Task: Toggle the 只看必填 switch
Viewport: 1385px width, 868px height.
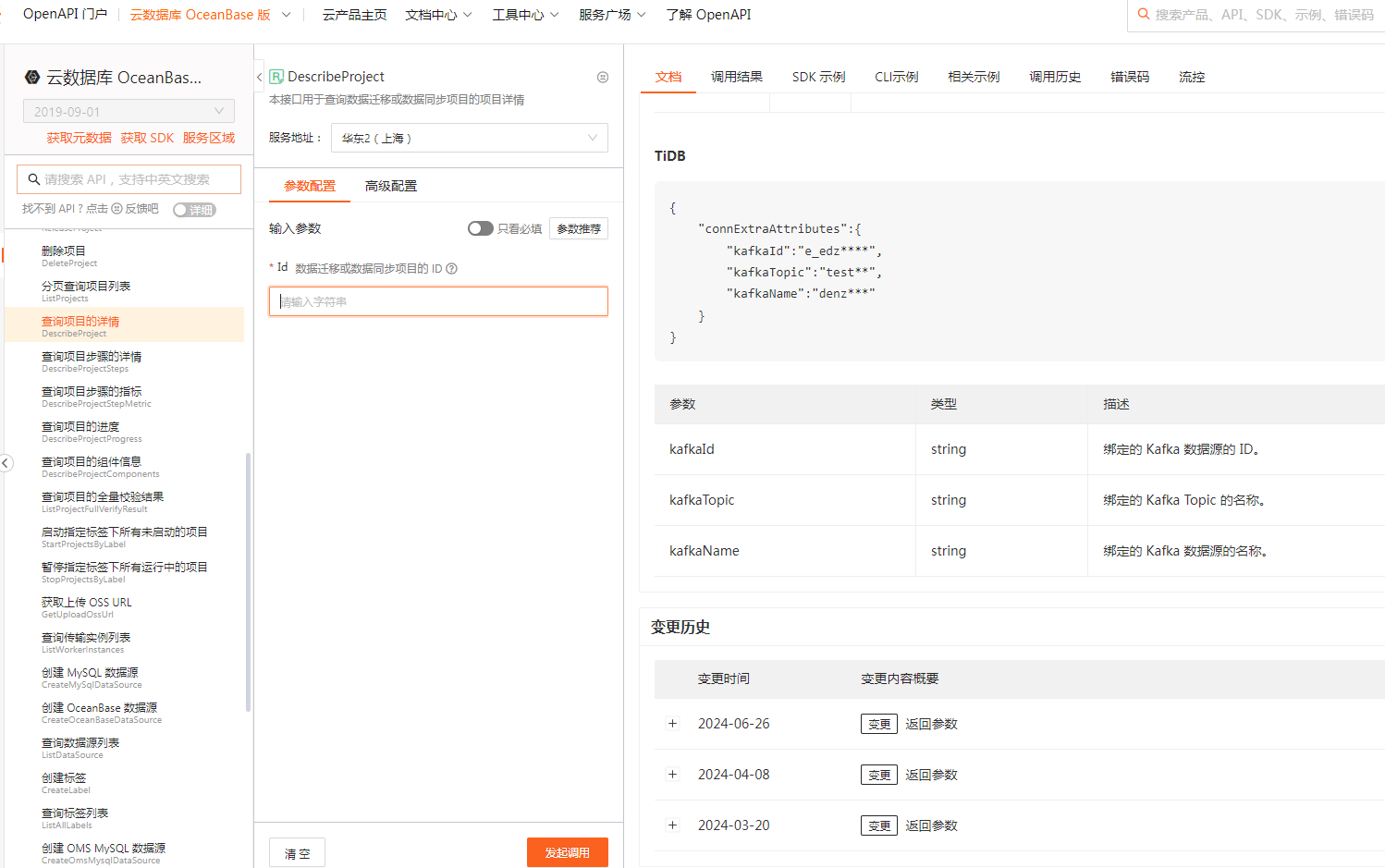Action: [480, 228]
